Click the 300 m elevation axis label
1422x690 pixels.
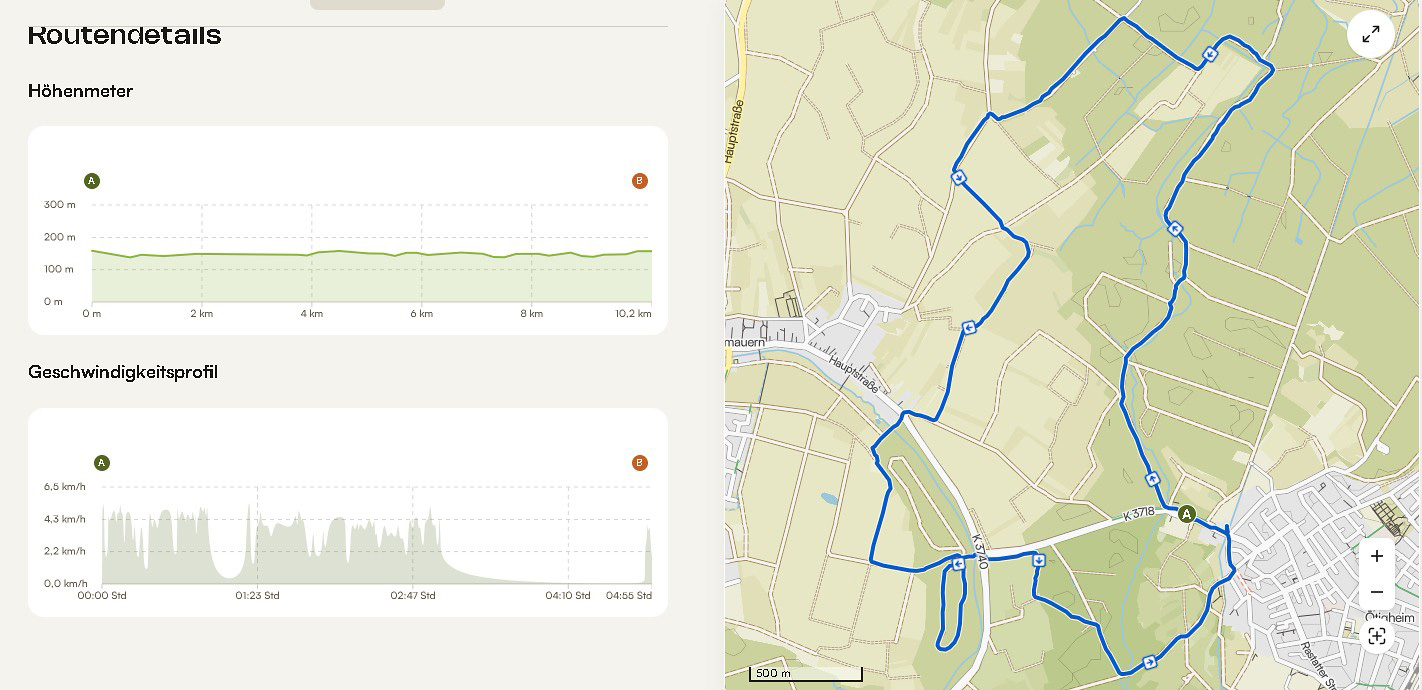click(60, 205)
